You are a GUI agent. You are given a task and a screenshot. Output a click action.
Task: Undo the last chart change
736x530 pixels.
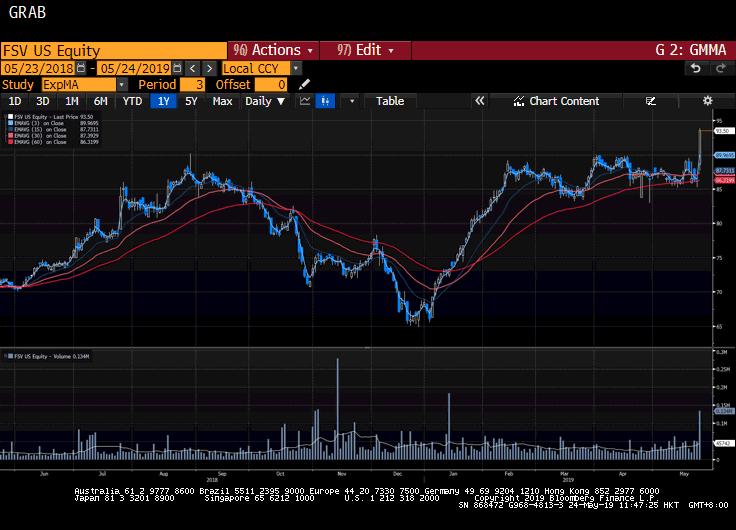[696, 69]
